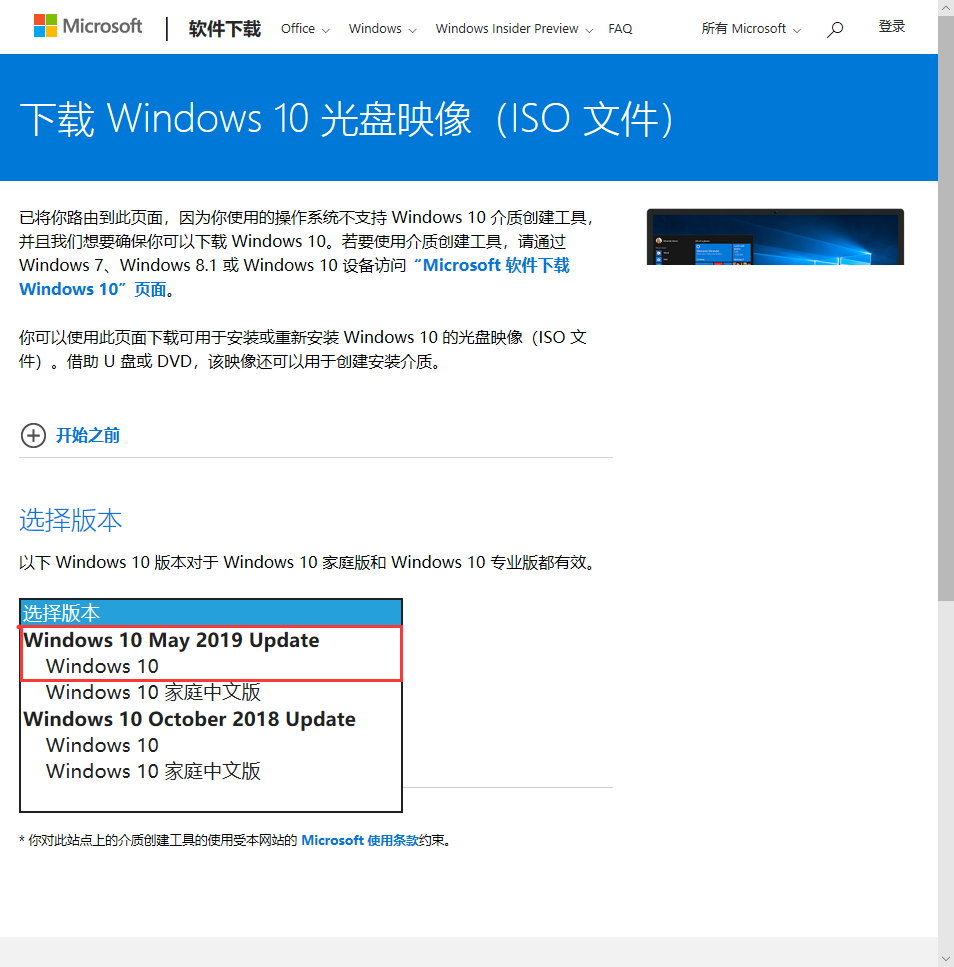Pick Windows 10 家庭中文版 under October 2018 Update
Image resolution: width=954 pixels, height=967 pixels.
pyautogui.click(x=153, y=771)
